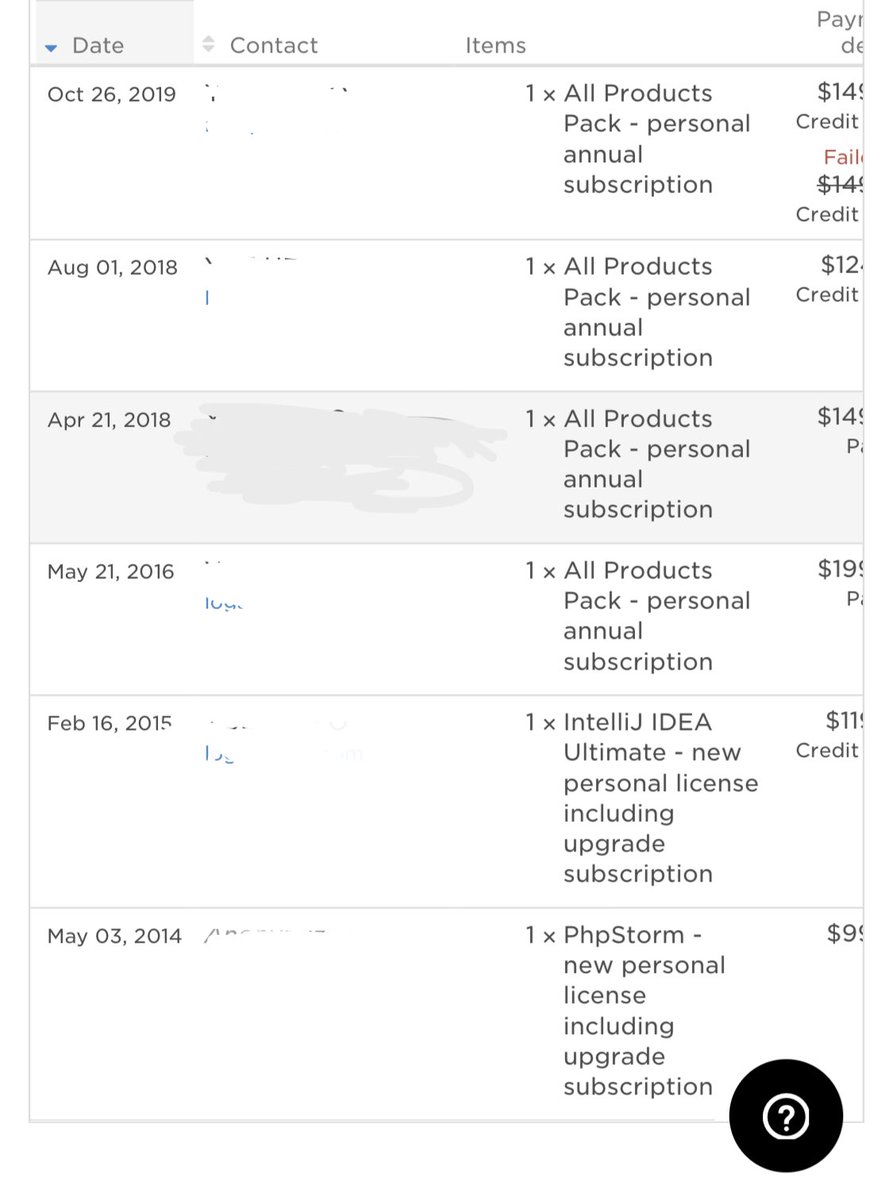Image resolution: width=893 pixels, height=1200 pixels.
Task: Open the help question mark button
Action: coord(786,1116)
